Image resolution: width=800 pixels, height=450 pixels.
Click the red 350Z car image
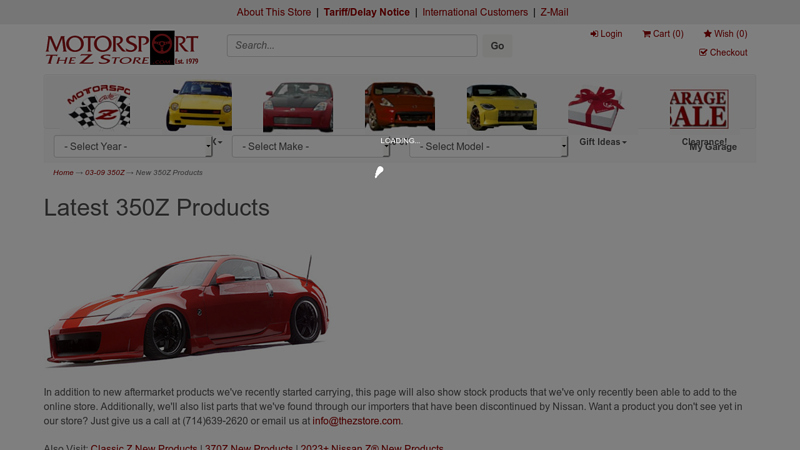pos(188,309)
